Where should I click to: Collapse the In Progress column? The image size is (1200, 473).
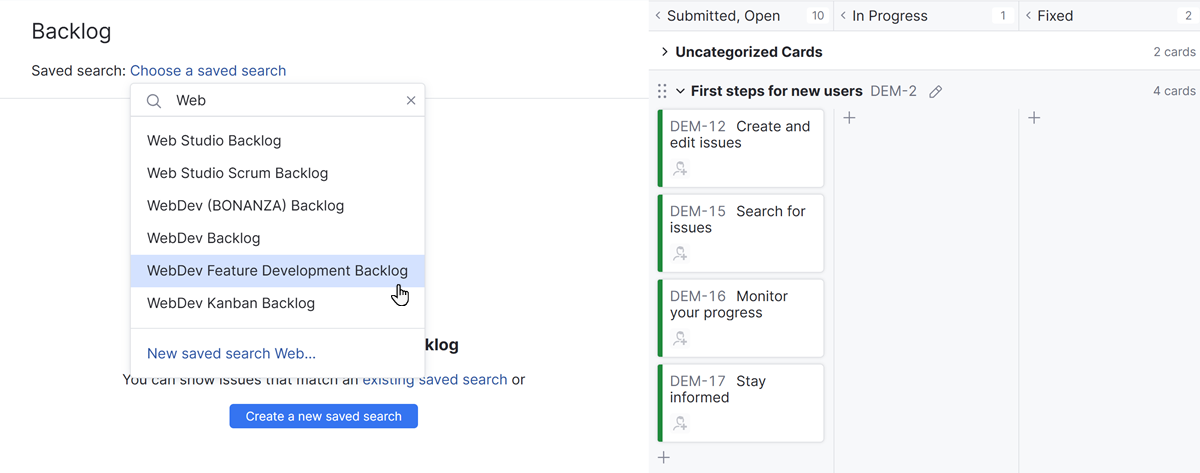(844, 16)
